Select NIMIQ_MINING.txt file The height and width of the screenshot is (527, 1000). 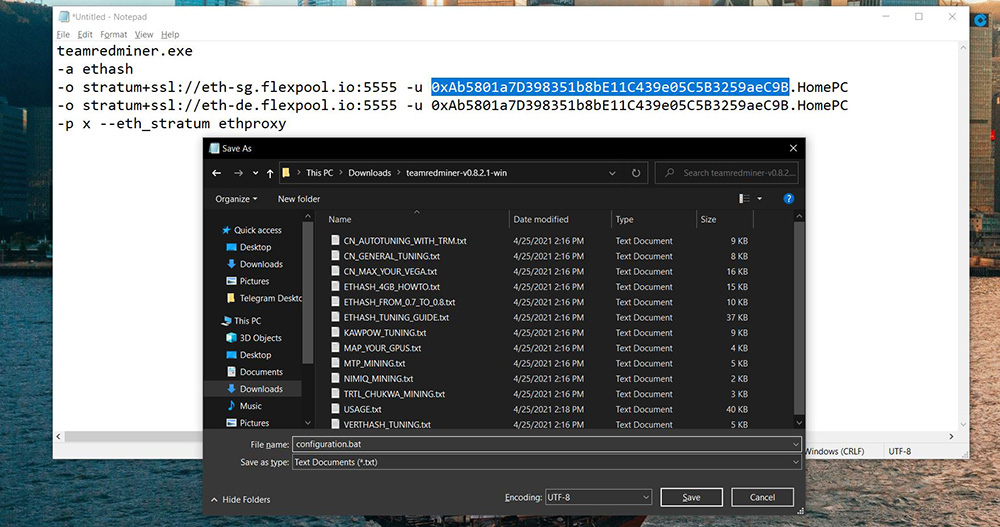click(x=378, y=379)
